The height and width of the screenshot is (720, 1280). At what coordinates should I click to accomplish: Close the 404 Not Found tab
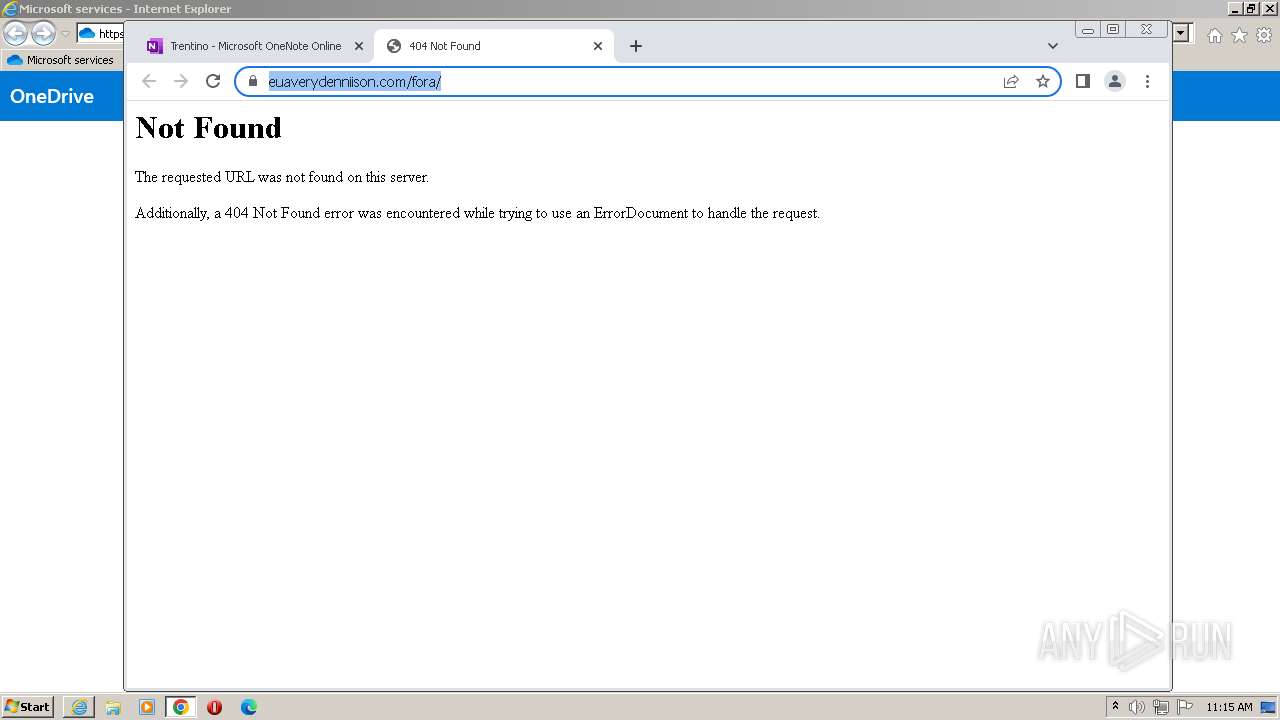coord(598,46)
